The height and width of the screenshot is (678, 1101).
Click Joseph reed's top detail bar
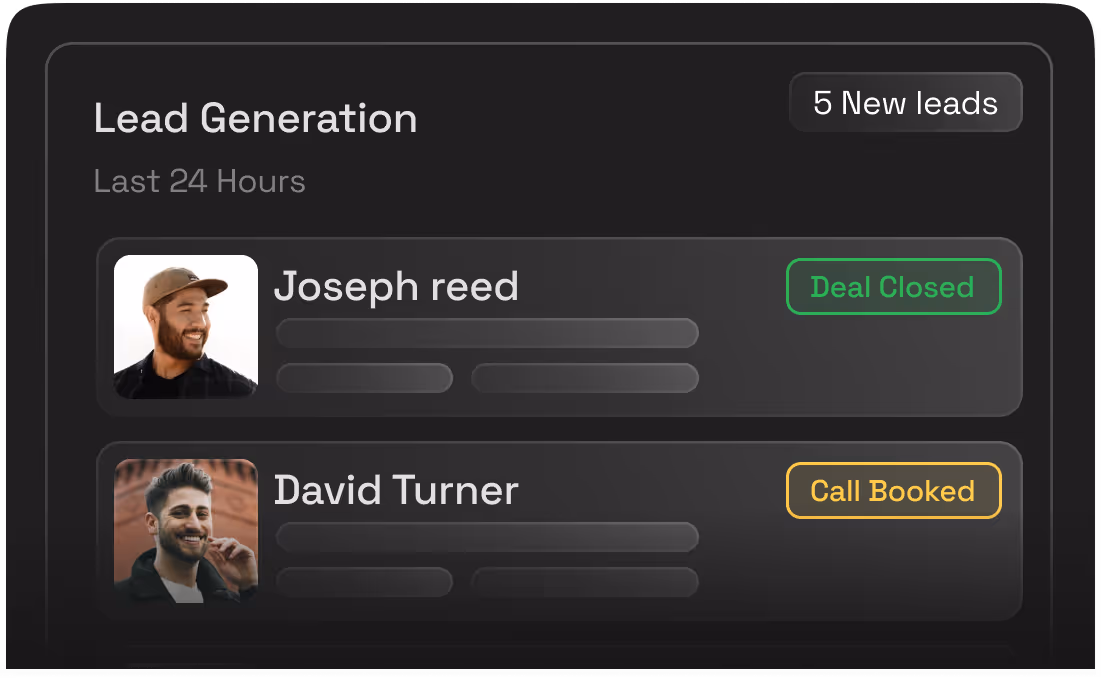[x=487, y=333]
